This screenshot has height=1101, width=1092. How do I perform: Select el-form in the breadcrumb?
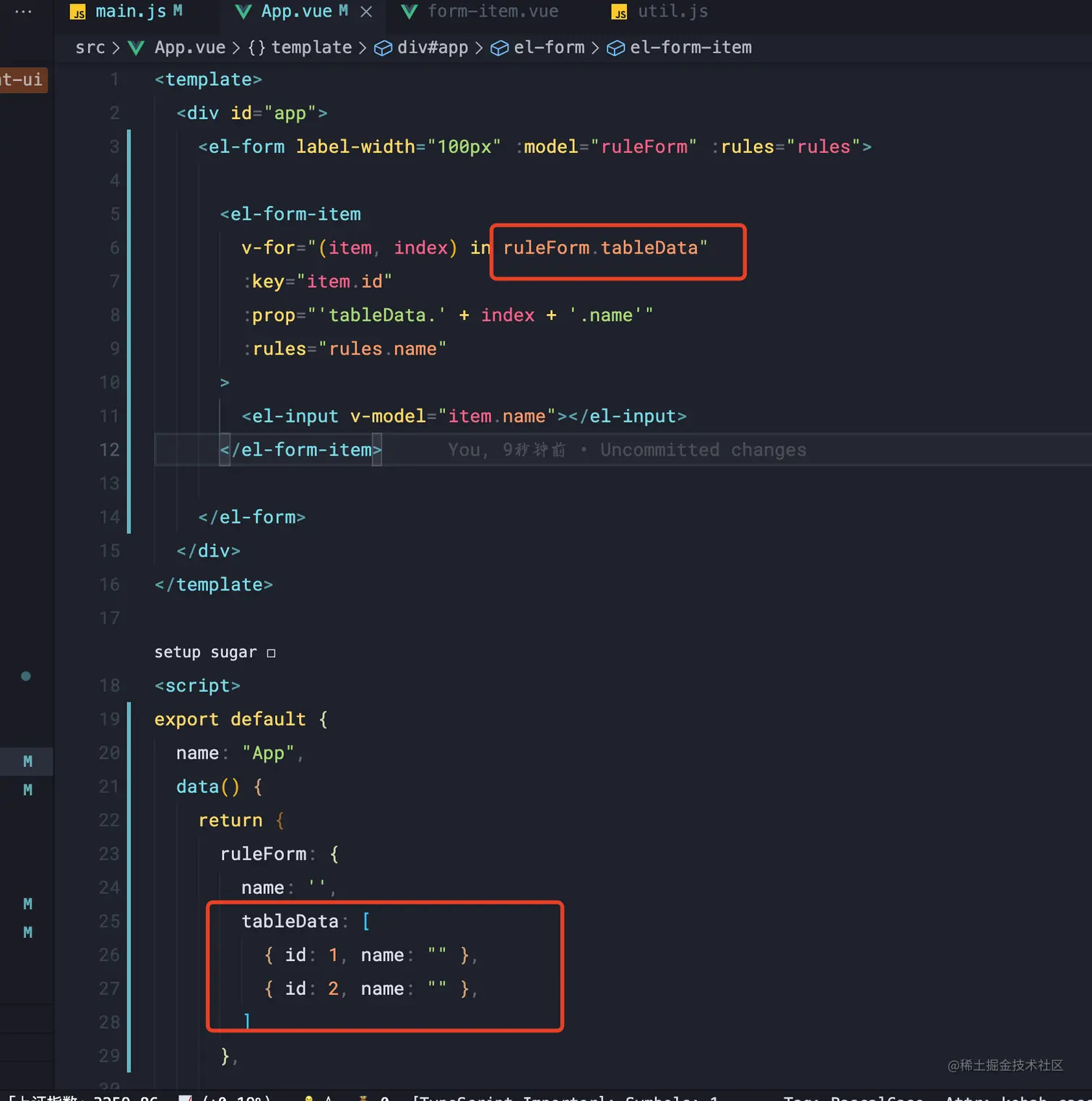[549, 48]
